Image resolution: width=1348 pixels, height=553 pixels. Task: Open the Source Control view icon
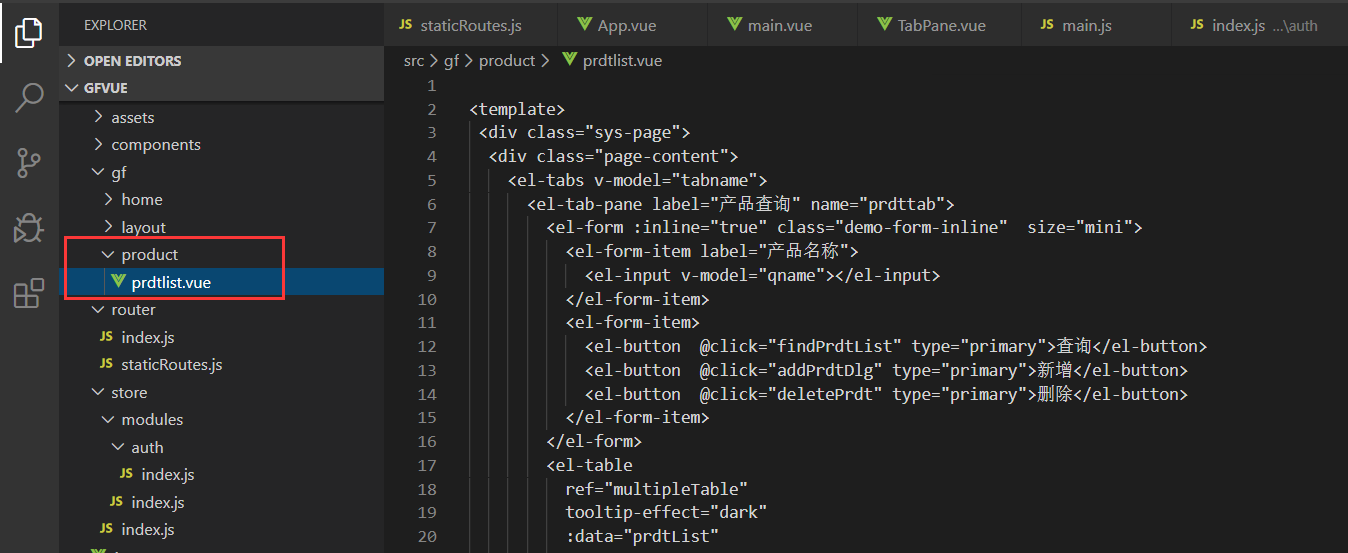29,163
